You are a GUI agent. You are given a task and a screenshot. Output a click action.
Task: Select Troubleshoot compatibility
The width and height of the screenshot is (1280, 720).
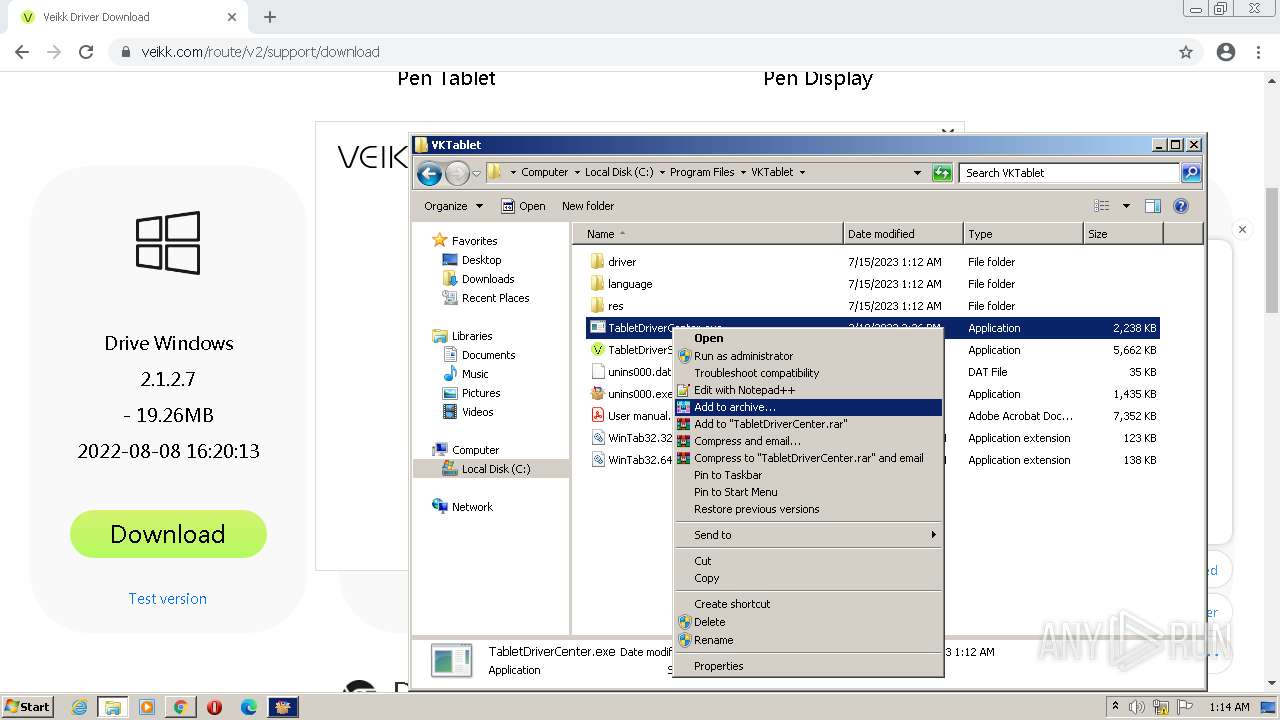pyautogui.click(x=808, y=373)
